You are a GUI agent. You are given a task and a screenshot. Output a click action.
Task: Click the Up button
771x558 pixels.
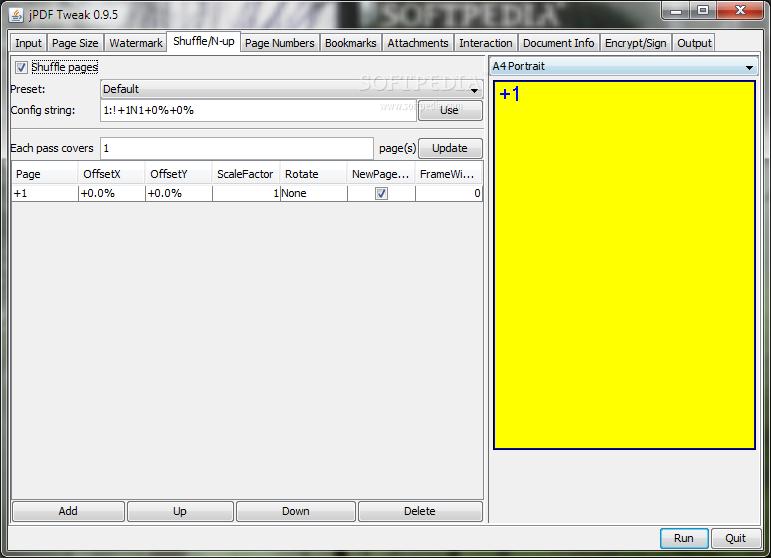[180, 511]
